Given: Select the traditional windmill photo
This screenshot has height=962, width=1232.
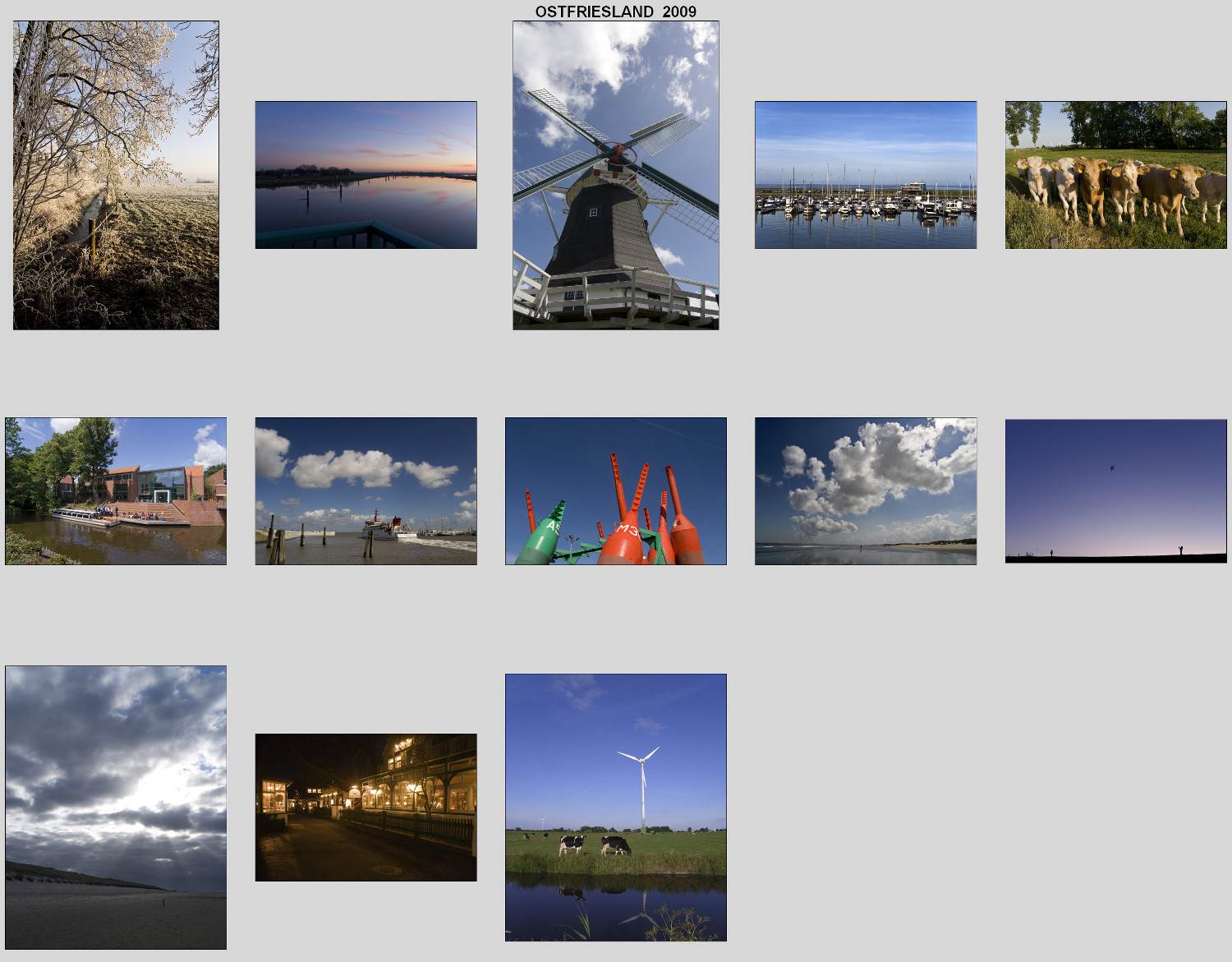Looking at the screenshot, I should [x=615, y=175].
